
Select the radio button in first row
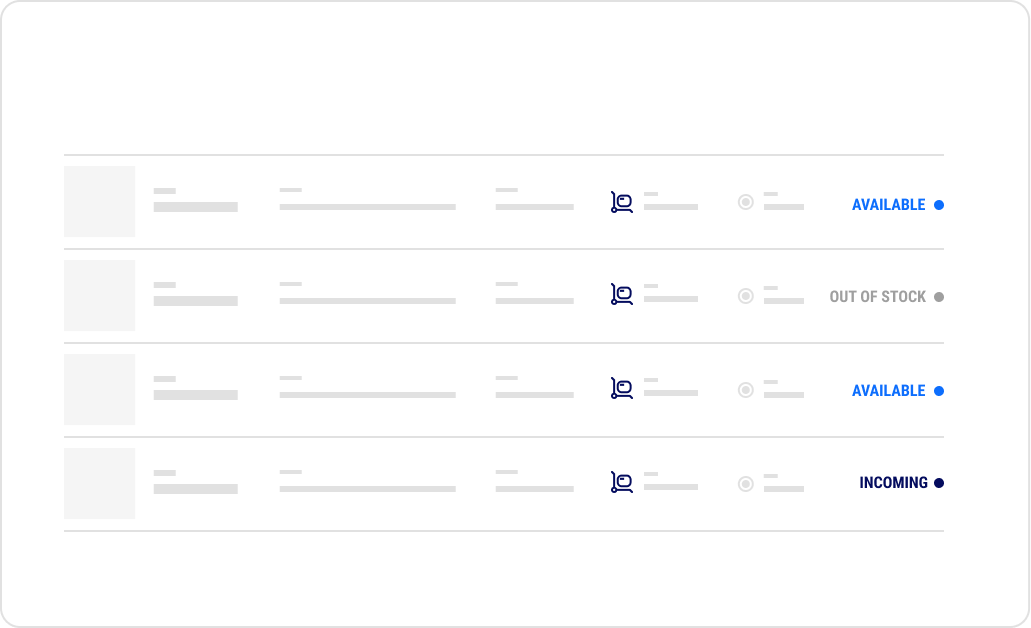pyautogui.click(x=746, y=202)
